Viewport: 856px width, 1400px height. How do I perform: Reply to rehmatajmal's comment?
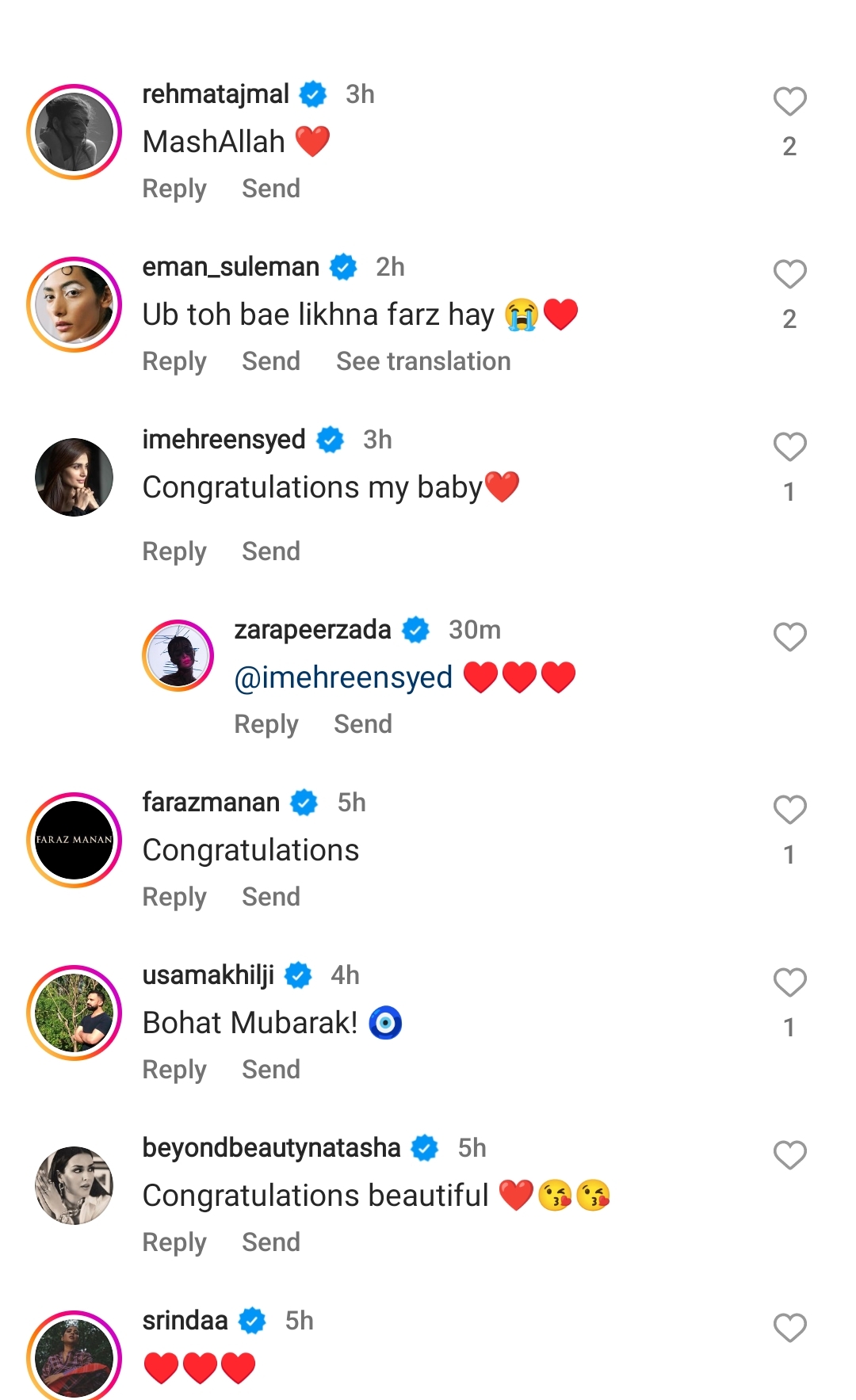pos(174,189)
